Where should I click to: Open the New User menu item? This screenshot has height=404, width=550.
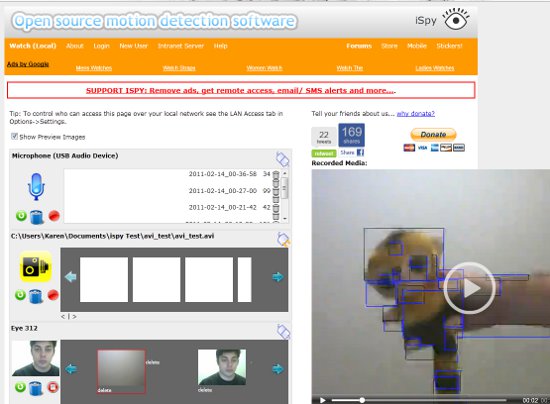(133, 46)
